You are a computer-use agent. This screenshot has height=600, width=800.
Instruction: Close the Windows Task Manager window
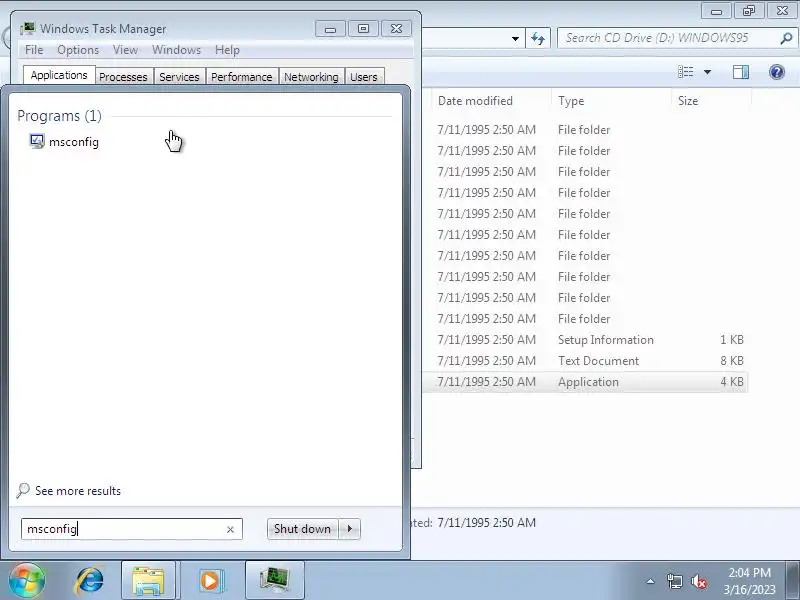pos(396,29)
